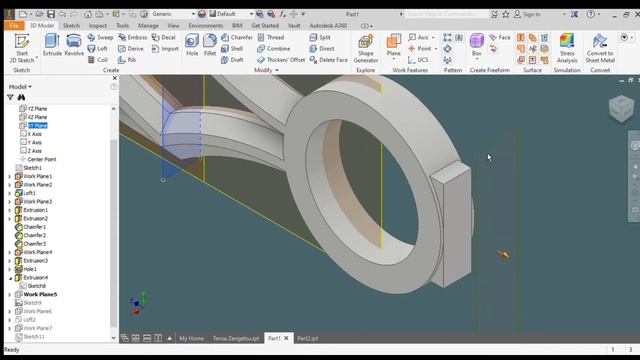Click Sign In
The width and height of the screenshot is (640, 360).
(527, 14)
